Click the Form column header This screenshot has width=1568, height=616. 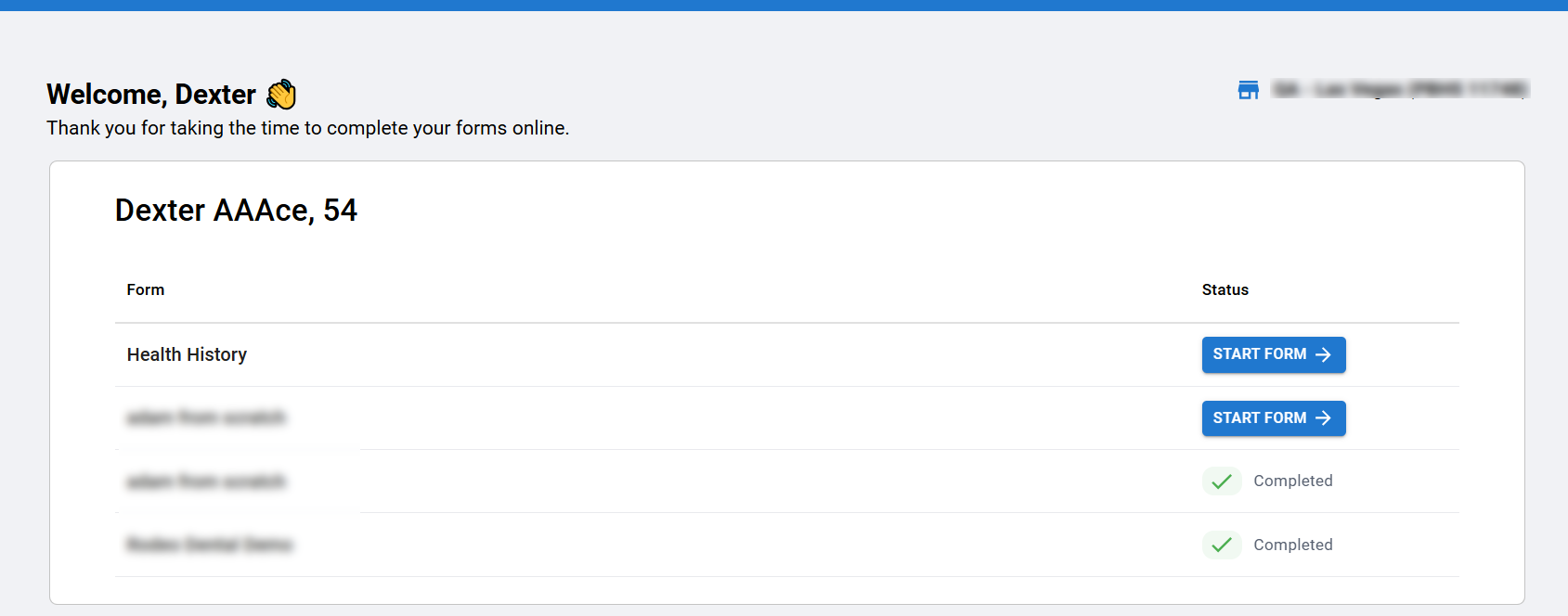(x=146, y=290)
